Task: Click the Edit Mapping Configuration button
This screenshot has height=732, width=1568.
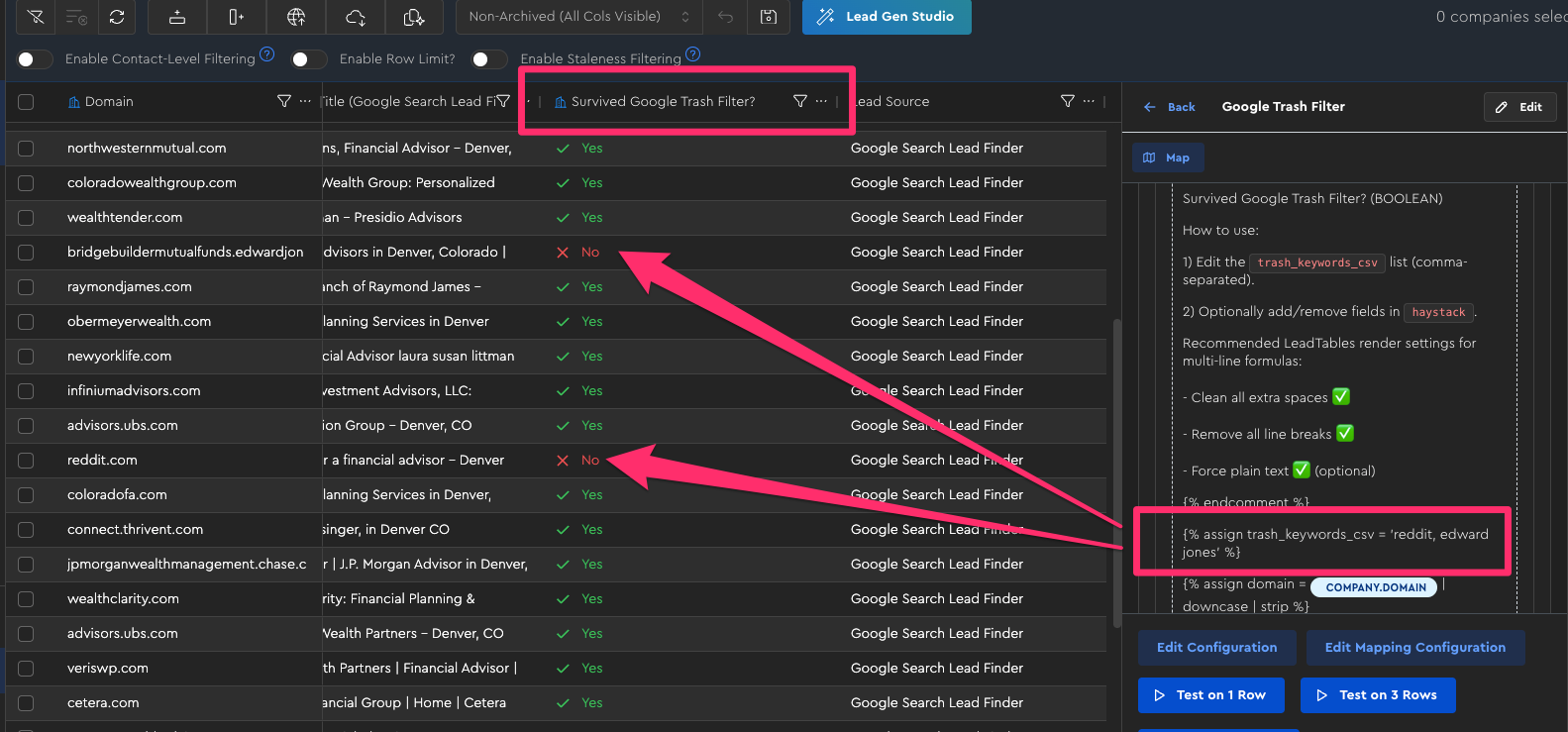Action: pos(1414,648)
